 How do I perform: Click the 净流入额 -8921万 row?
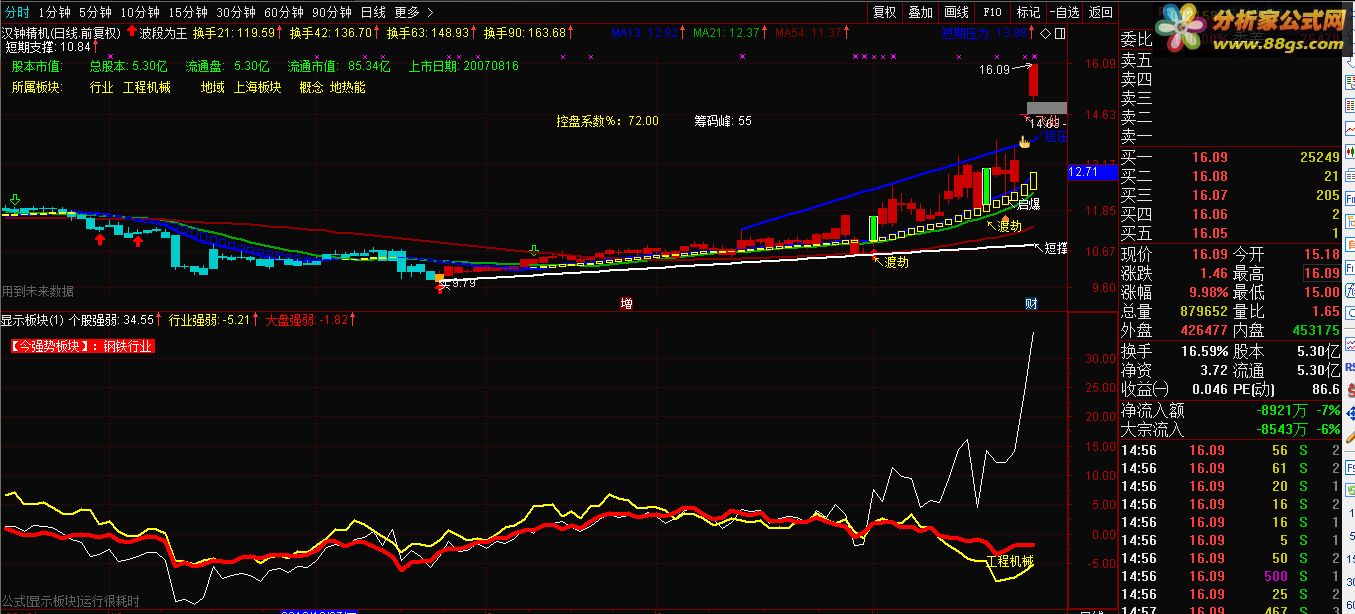pos(1229,410)
